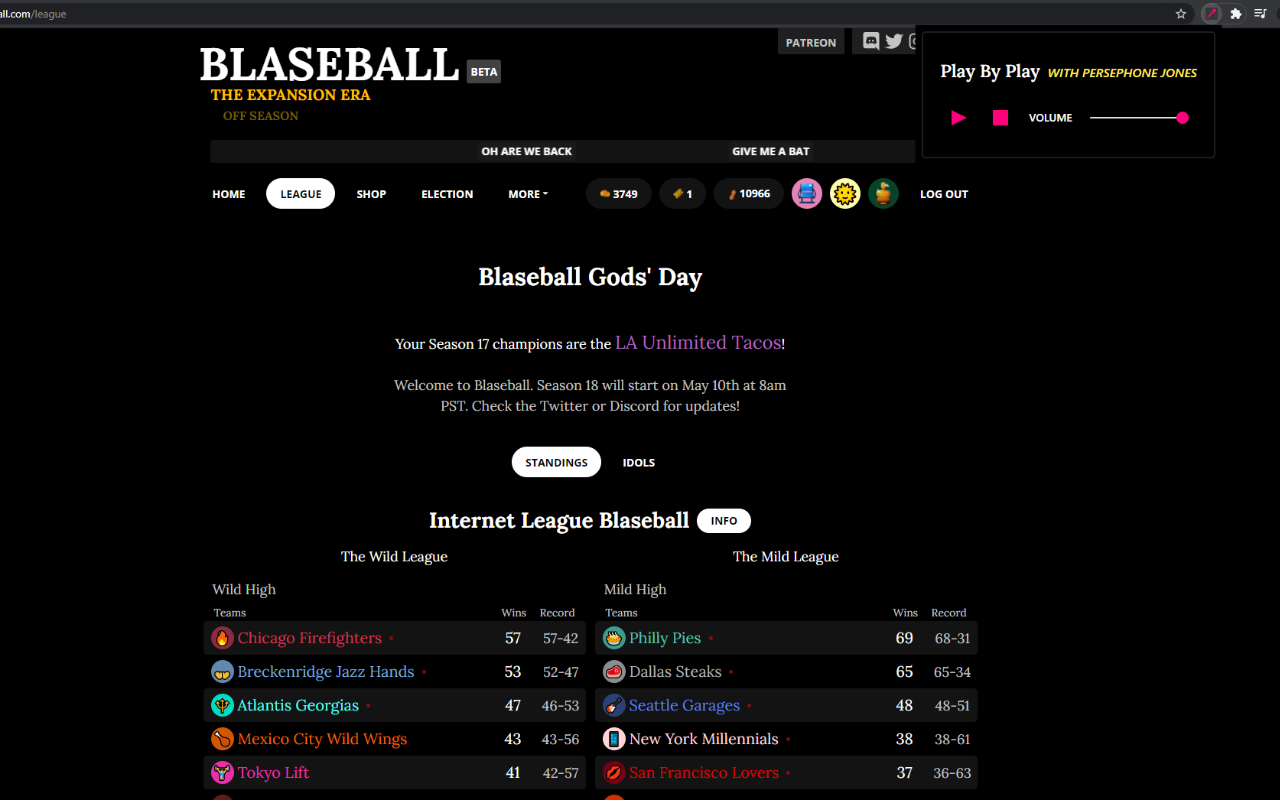Open the Play By Play extension icon

(1211, 14)
